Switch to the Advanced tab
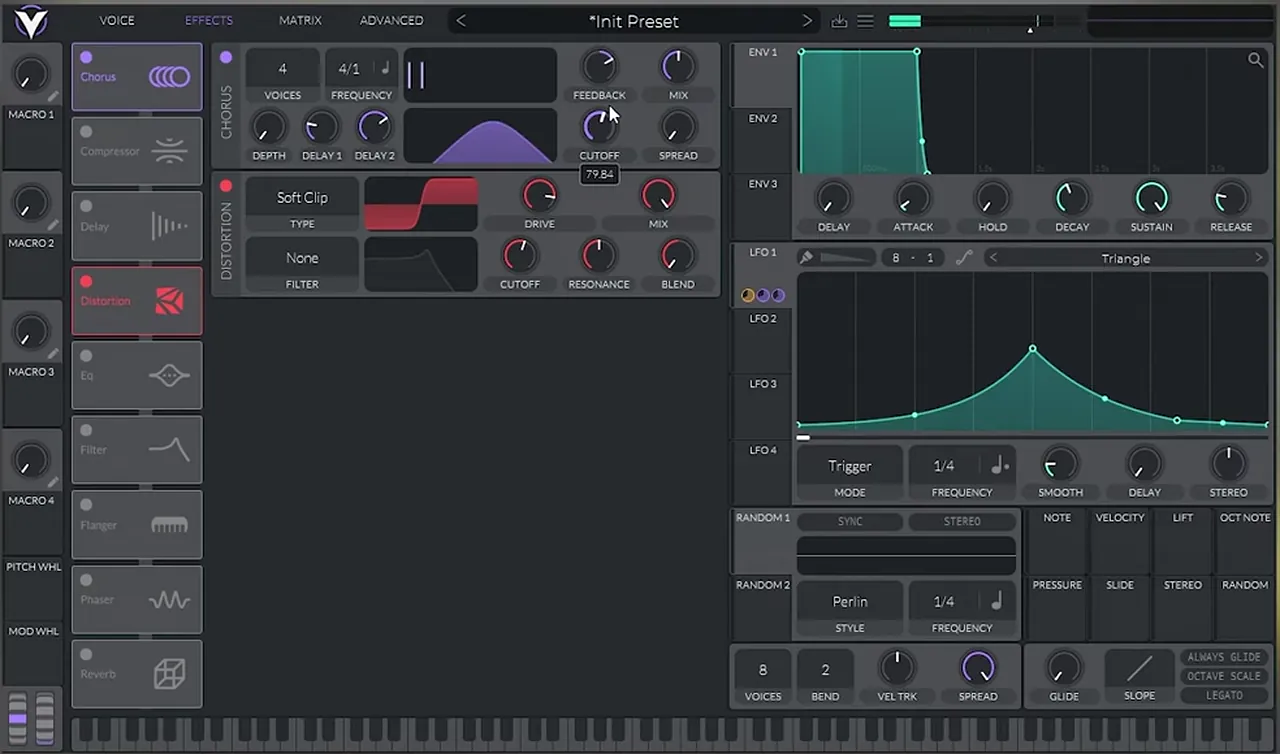Viewport: 1280px width, 754px height. coord(391,20)
